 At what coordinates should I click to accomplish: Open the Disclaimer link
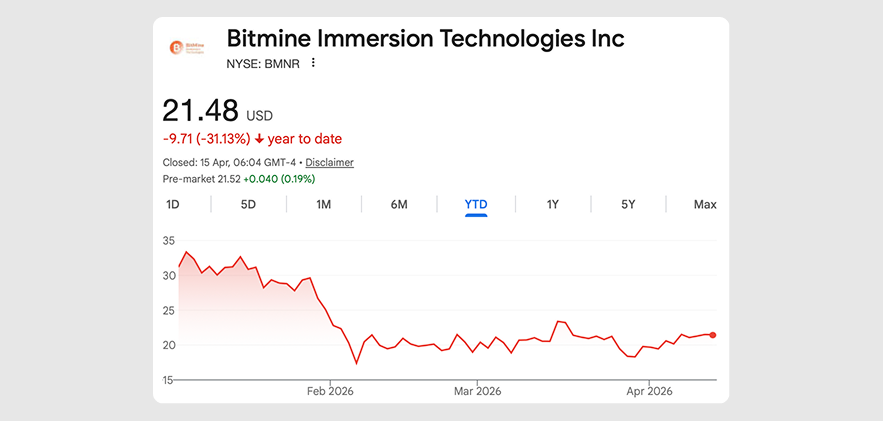tap(329, 162)
